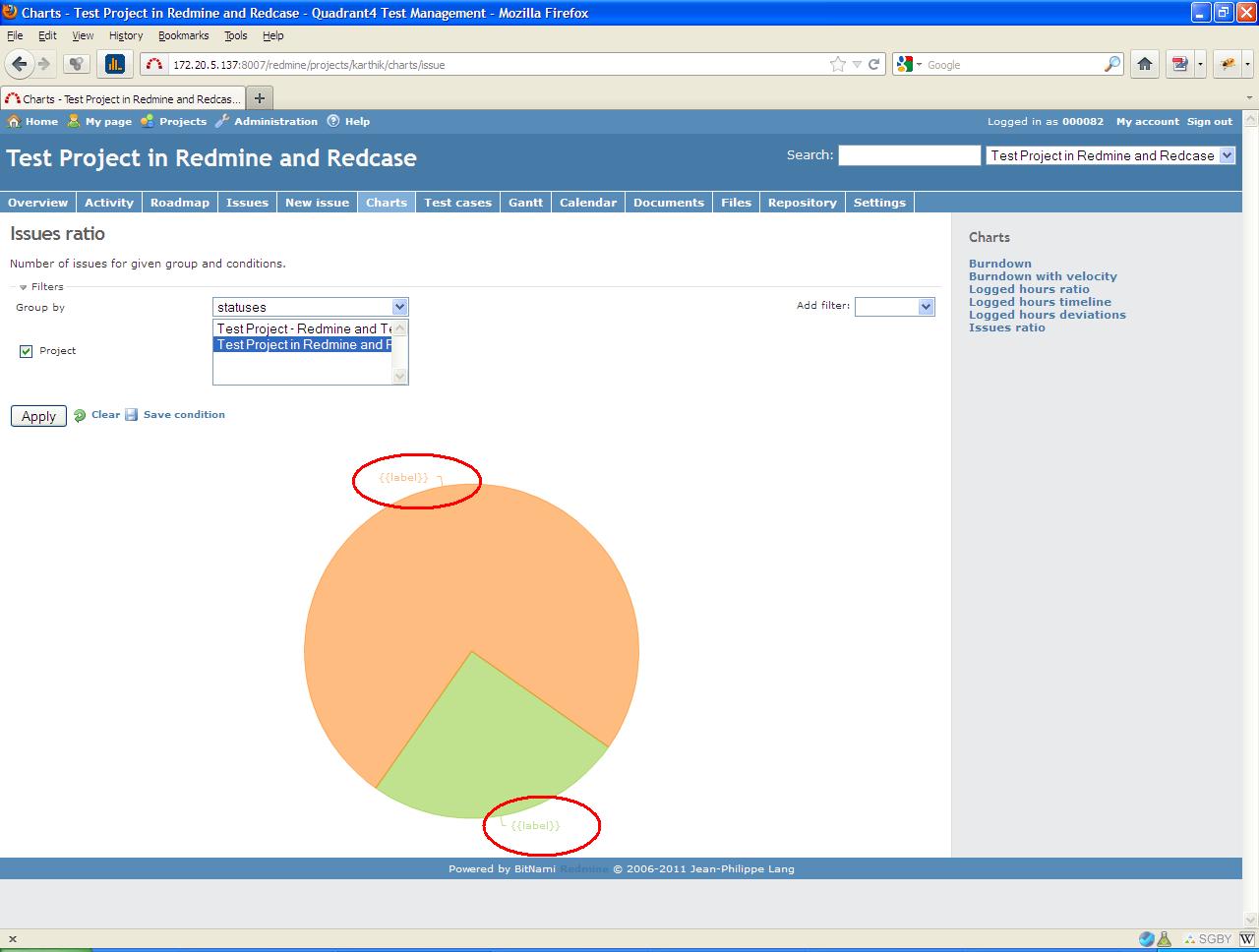This screenshot has width=1259, height=952.
Task: Switch to the Test cases tab
Action: coord(457,203)
